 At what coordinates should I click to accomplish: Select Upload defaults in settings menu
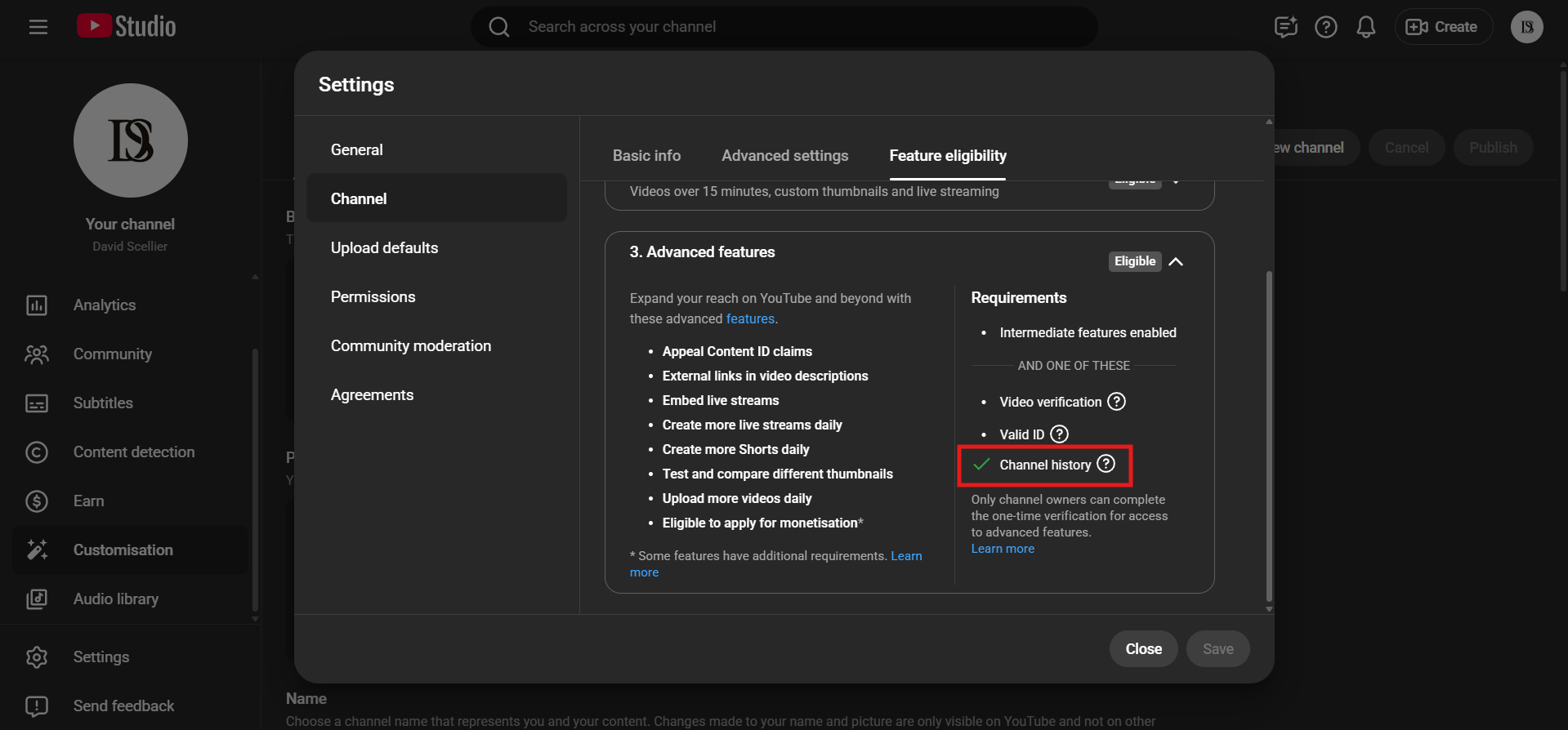(x=384, y=248)
